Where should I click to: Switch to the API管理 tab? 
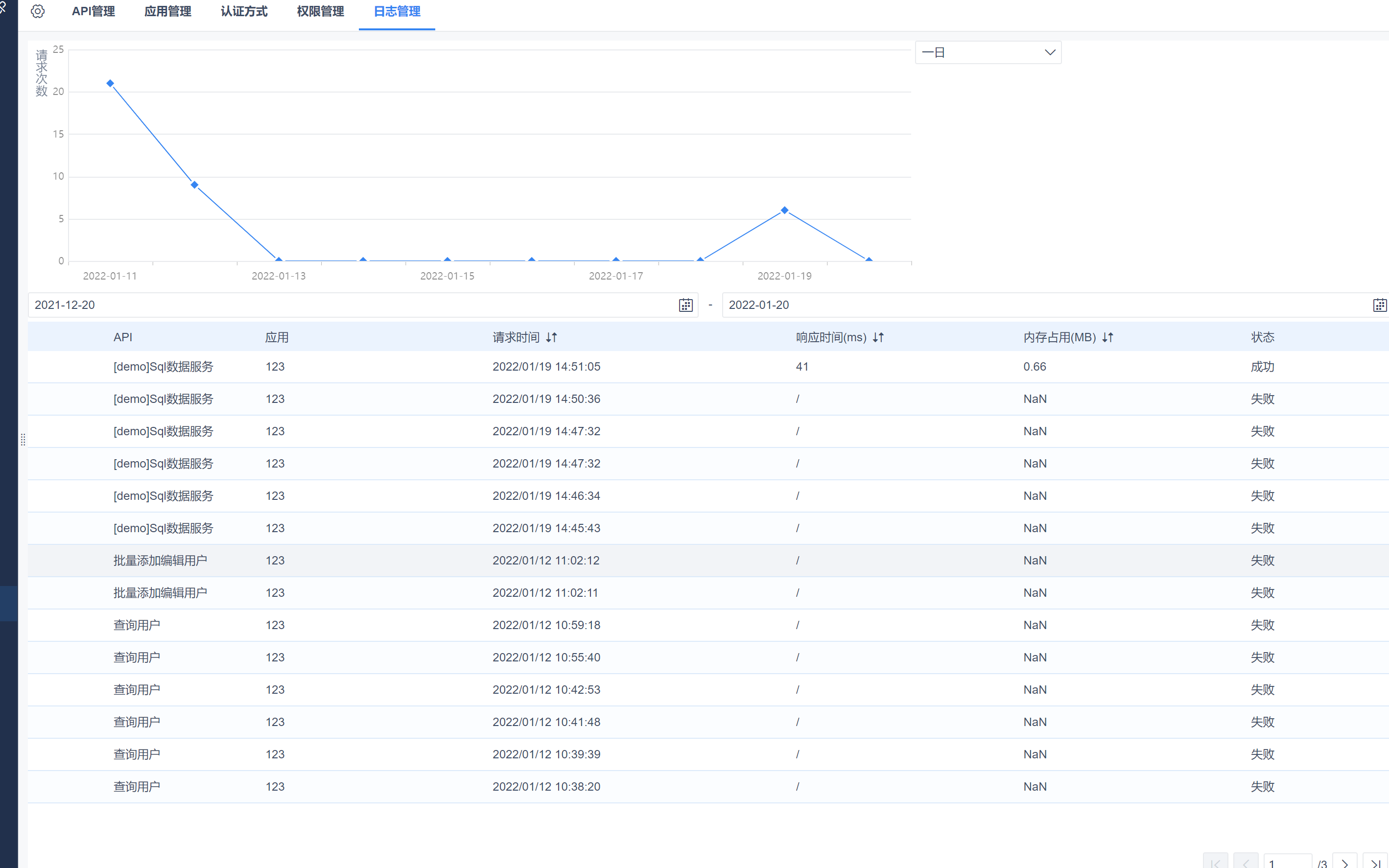(x=93, y=11)
